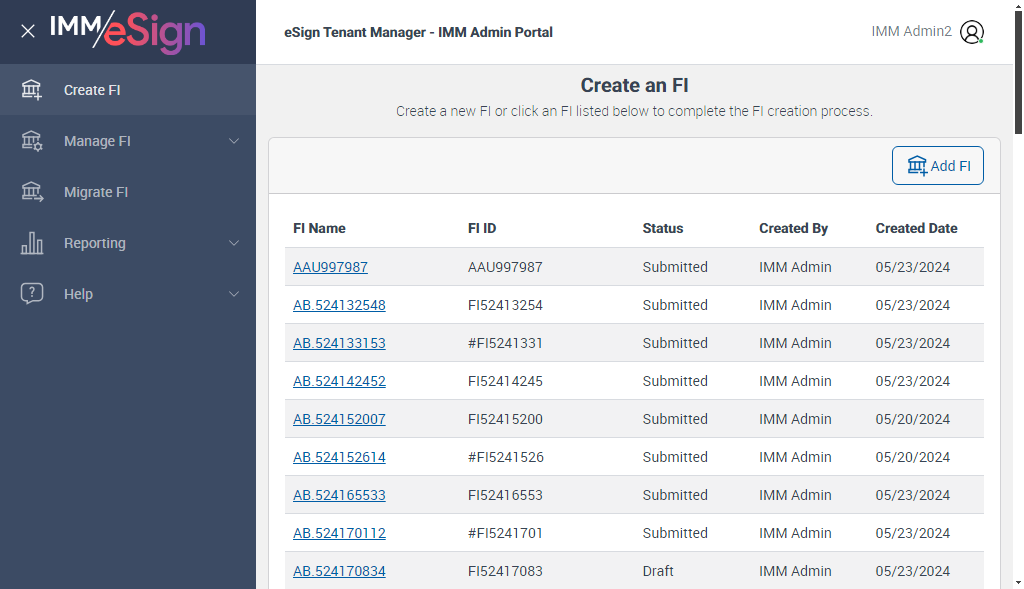Image resolution: width=1024 pixels, height=589 pixels.
Task: Select the Create FI menu item
Action: point(92,90)
